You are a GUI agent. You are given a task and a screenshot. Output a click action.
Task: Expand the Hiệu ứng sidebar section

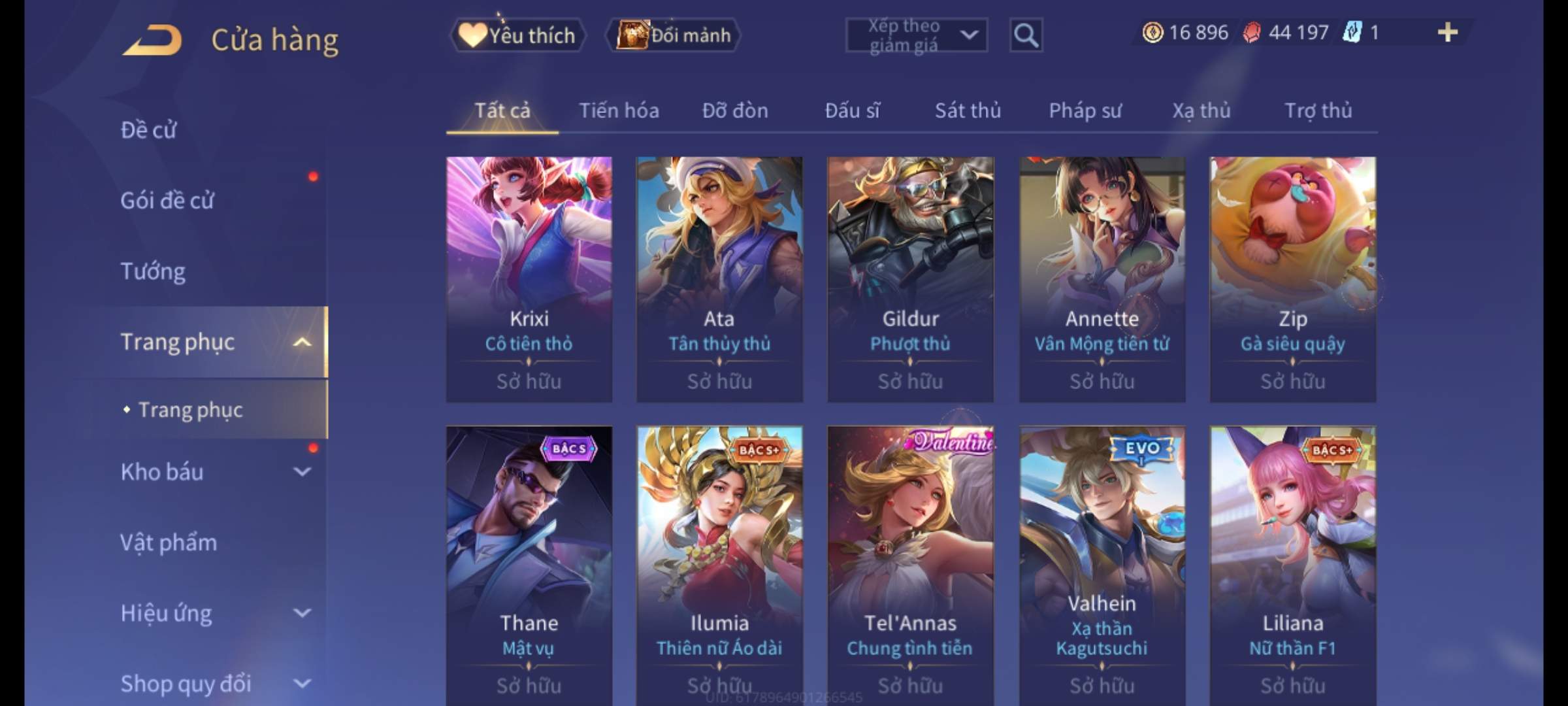point(302,613)
